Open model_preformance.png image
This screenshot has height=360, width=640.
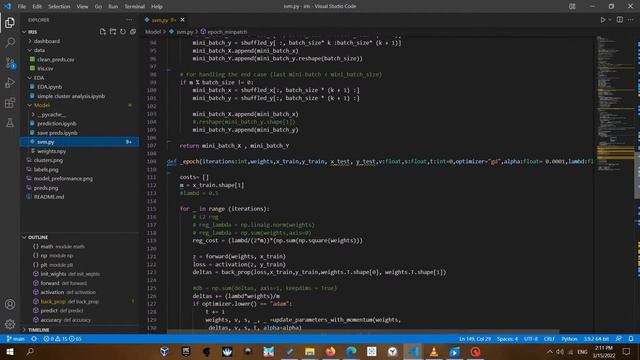coord(63,179)
